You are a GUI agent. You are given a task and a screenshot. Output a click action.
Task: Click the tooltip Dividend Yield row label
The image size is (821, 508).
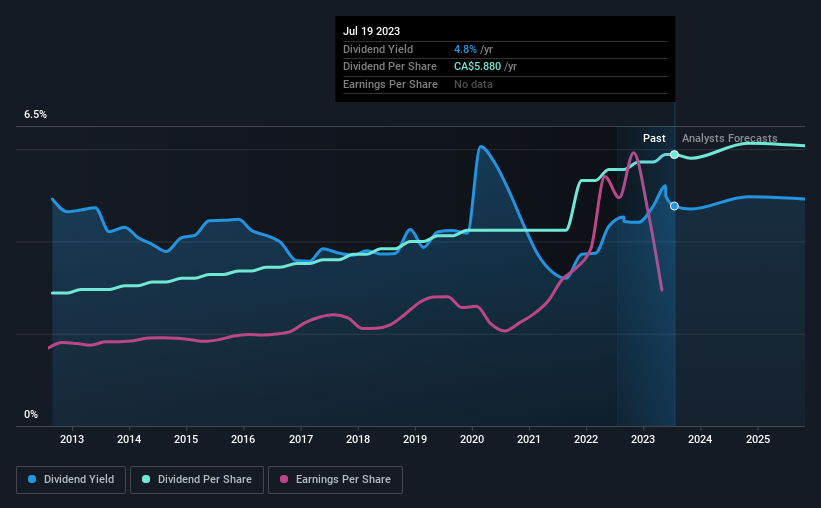tap(378, 49)
